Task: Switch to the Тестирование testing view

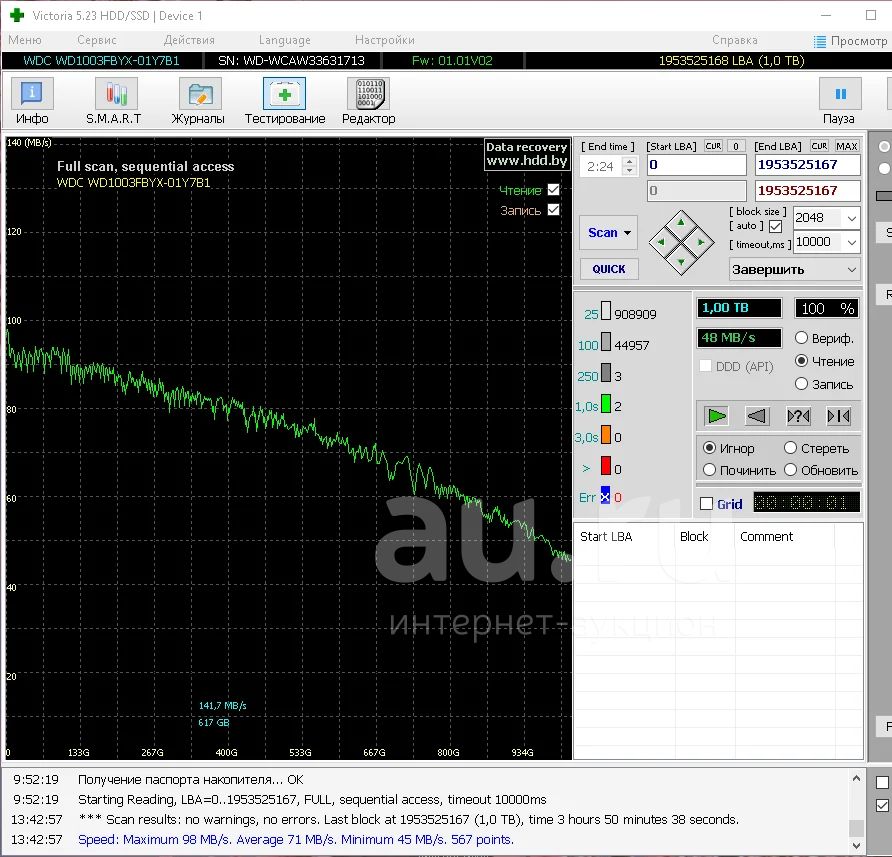Action: (284, 101)
